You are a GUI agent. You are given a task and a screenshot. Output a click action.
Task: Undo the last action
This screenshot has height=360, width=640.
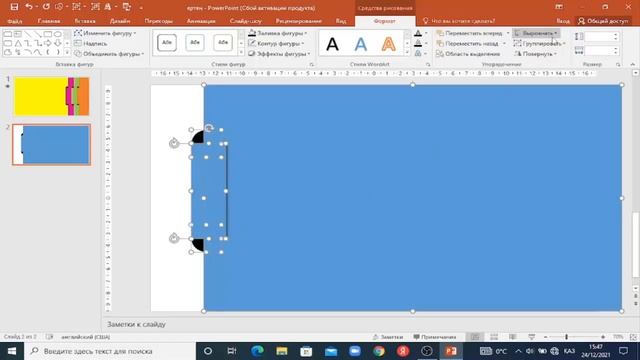click(x=29, y=7)
